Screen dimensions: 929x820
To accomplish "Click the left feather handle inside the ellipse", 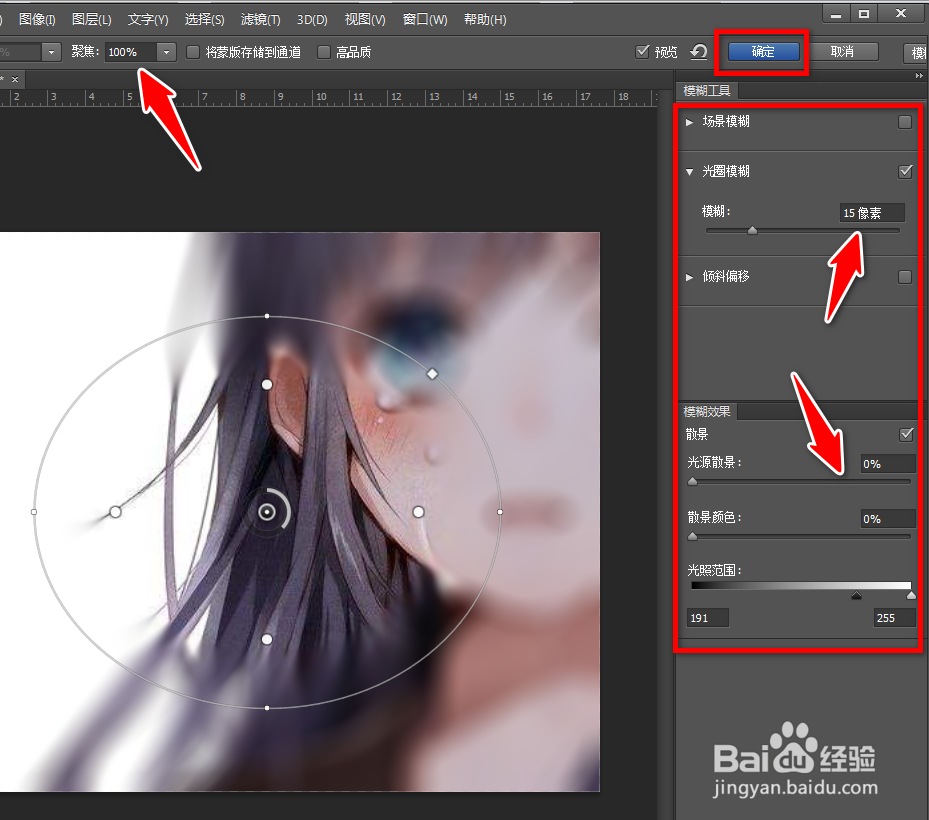I will pyautogui.click(x=116, y=512).
